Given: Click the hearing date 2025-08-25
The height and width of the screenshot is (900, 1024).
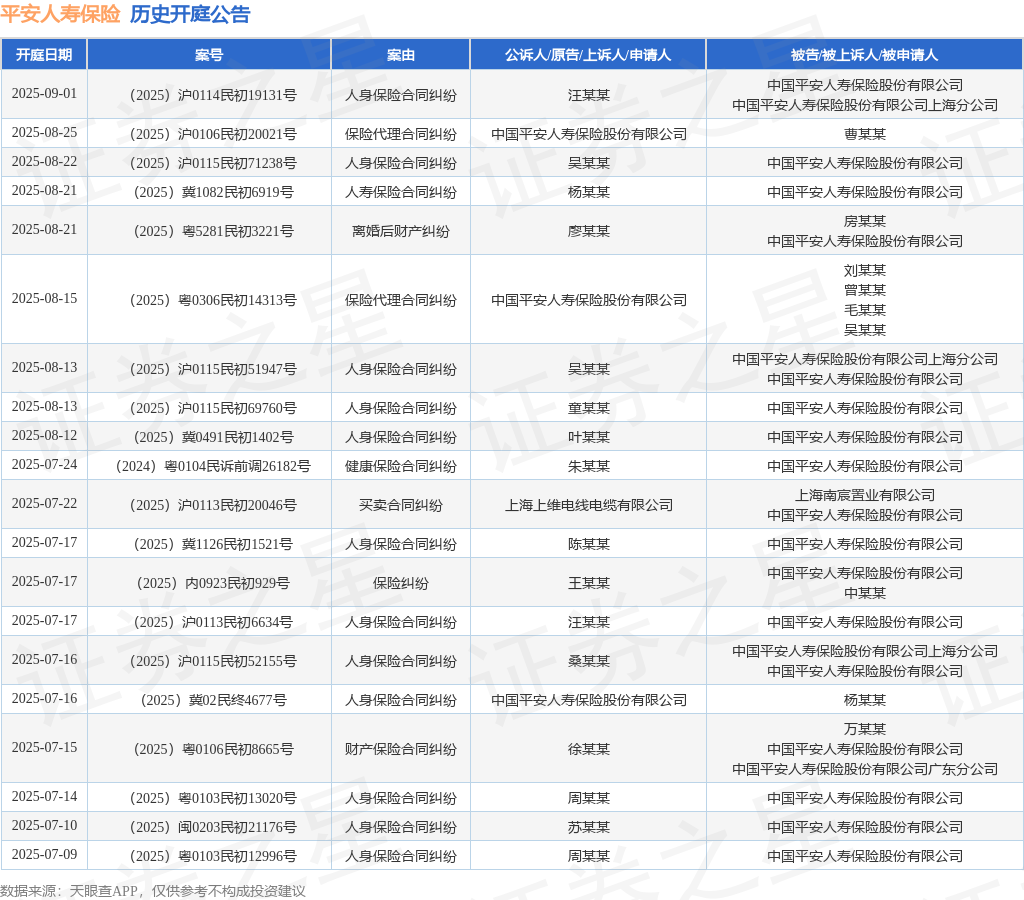Looking at the screenshot, I should coord(44,133).
